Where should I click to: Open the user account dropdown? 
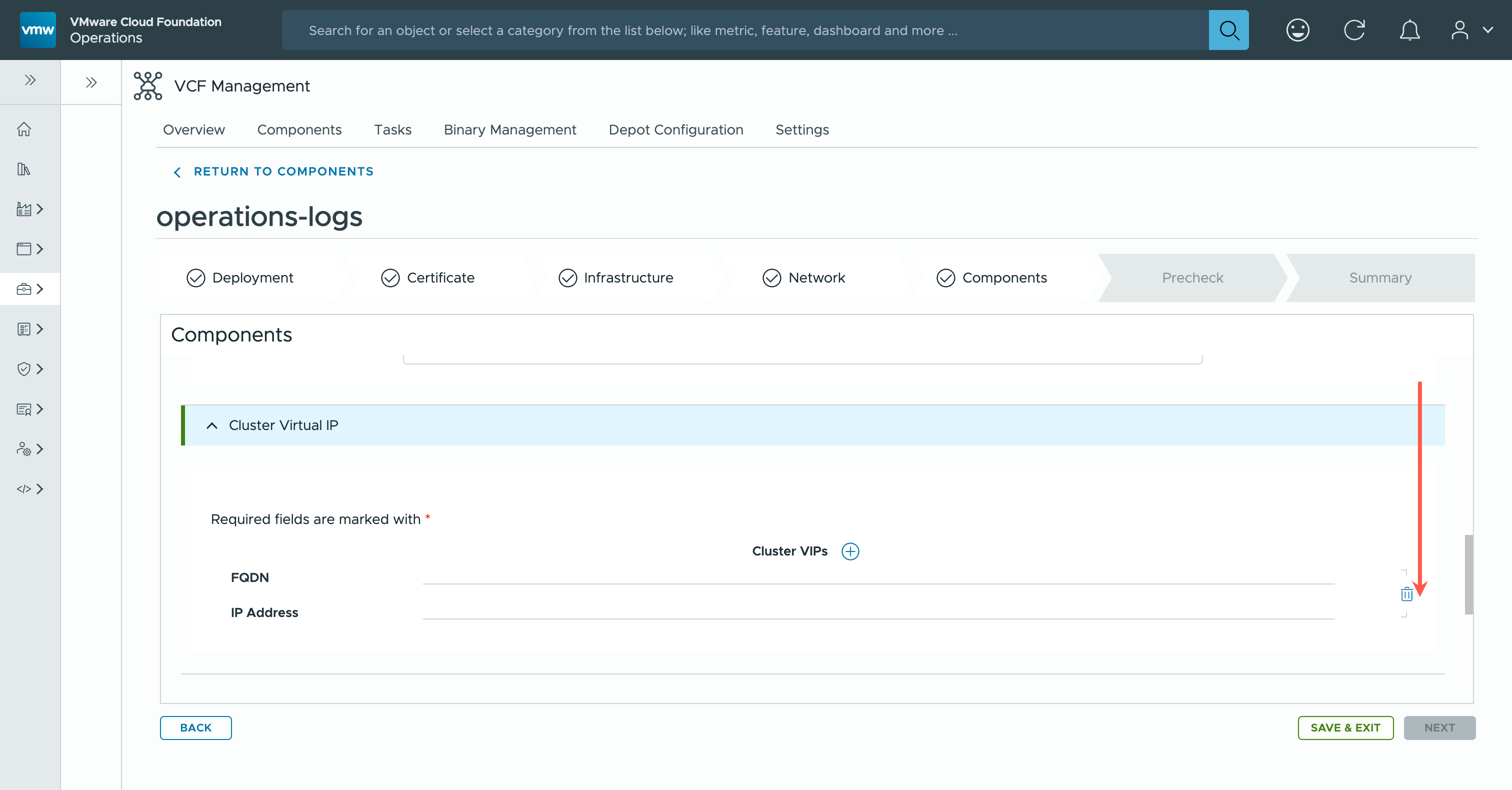point(1471,30)
